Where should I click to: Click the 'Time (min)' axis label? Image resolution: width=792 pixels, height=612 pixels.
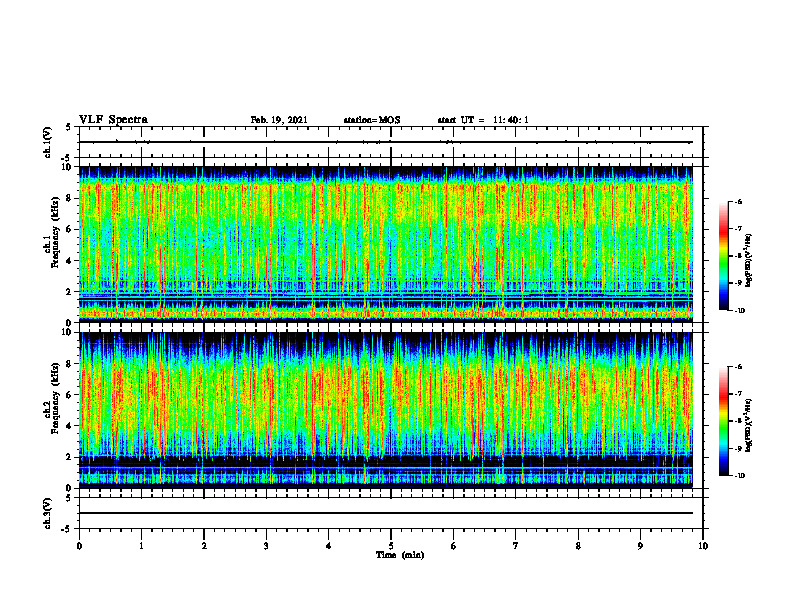tap(400, 555)
